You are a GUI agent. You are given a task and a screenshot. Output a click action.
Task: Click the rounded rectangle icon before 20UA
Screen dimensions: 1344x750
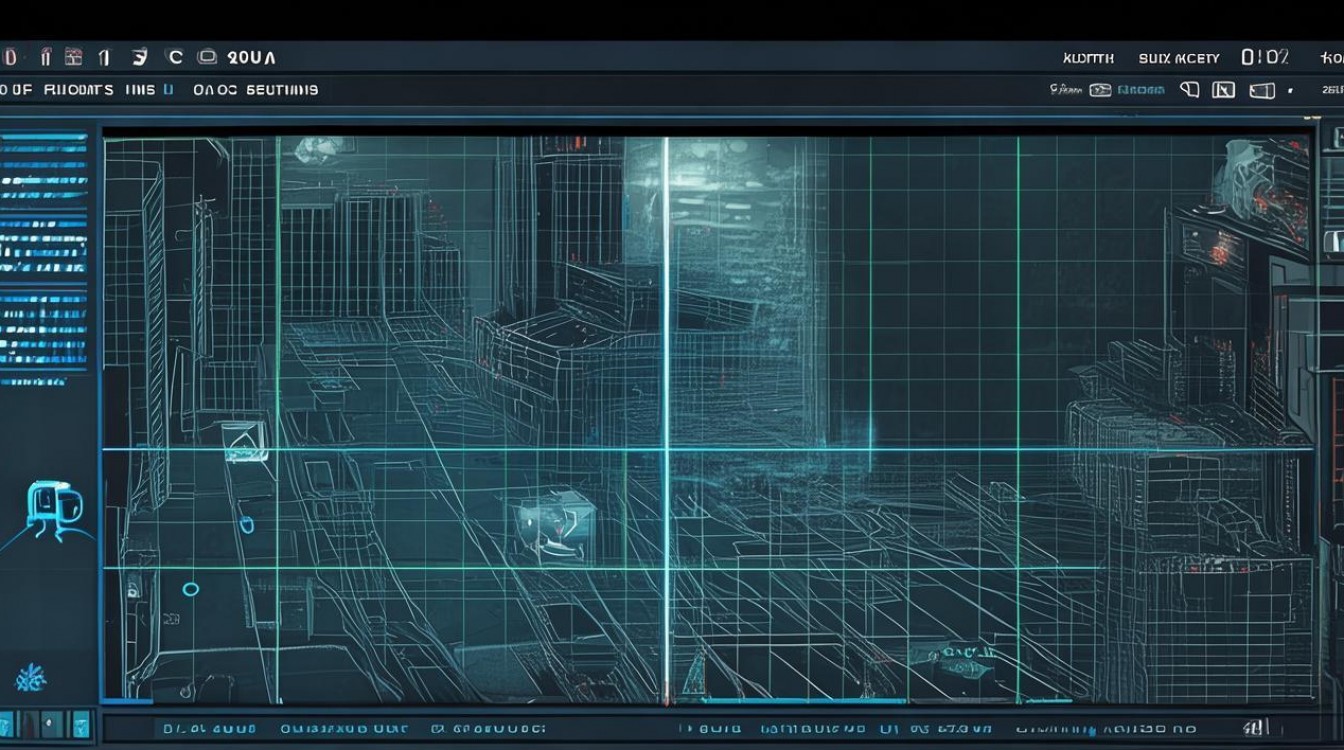pos(207,57)
